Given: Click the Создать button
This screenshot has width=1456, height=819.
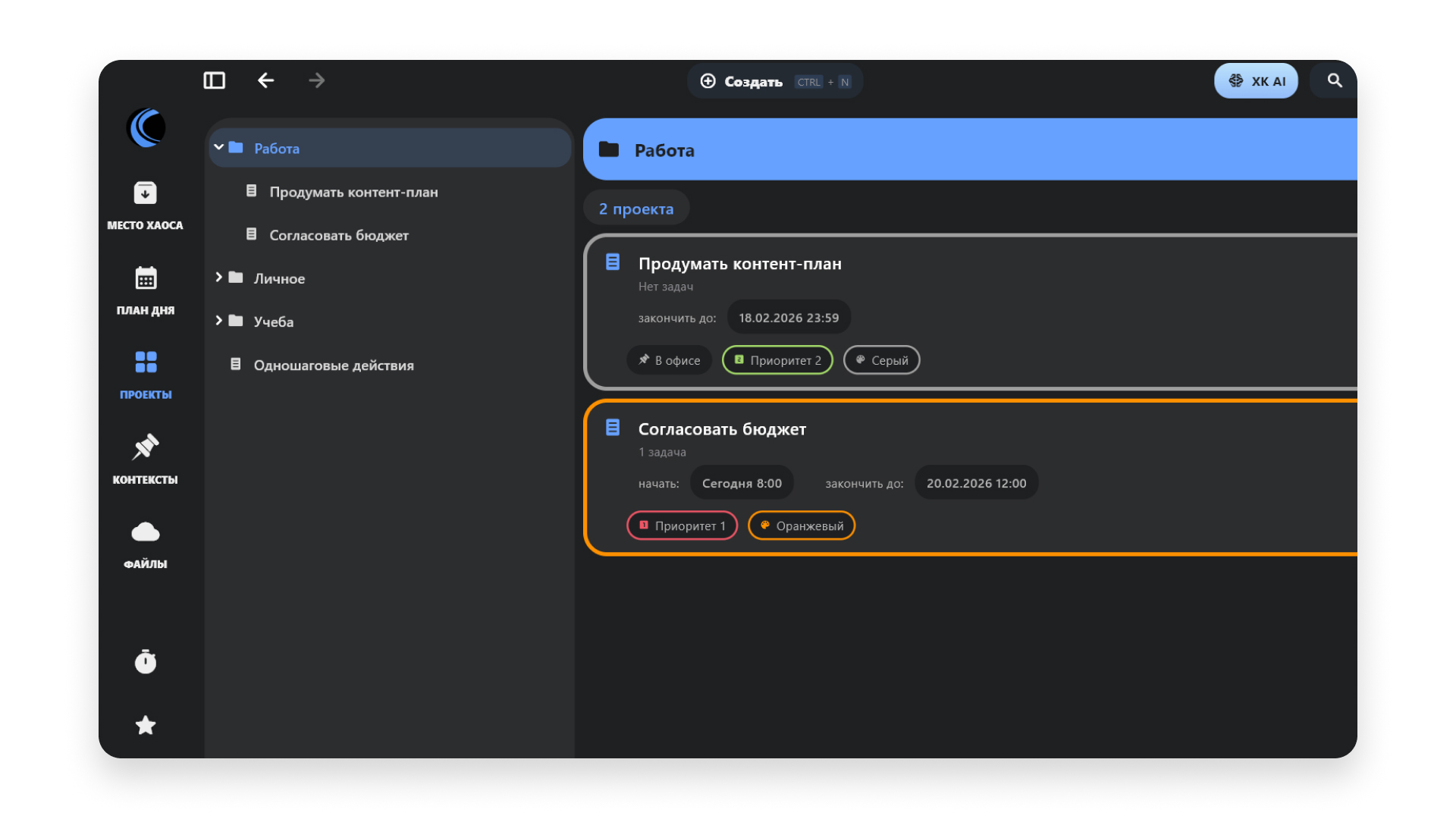Looking at the screenshot, I should pos(773,81).
